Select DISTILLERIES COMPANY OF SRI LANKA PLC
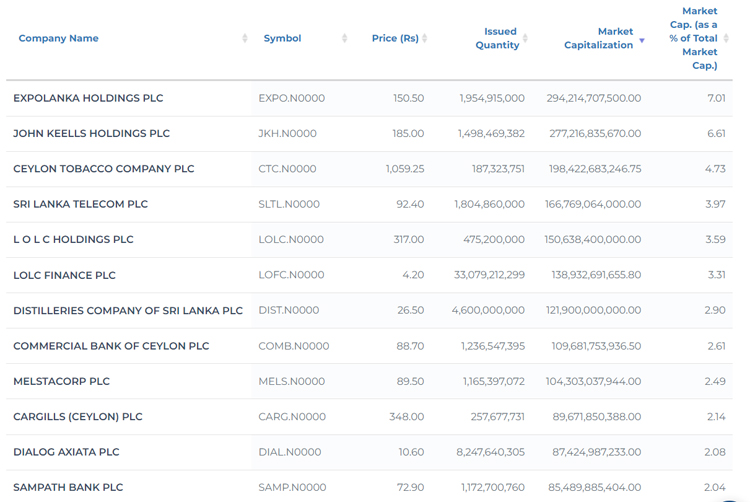 point(128,311)
